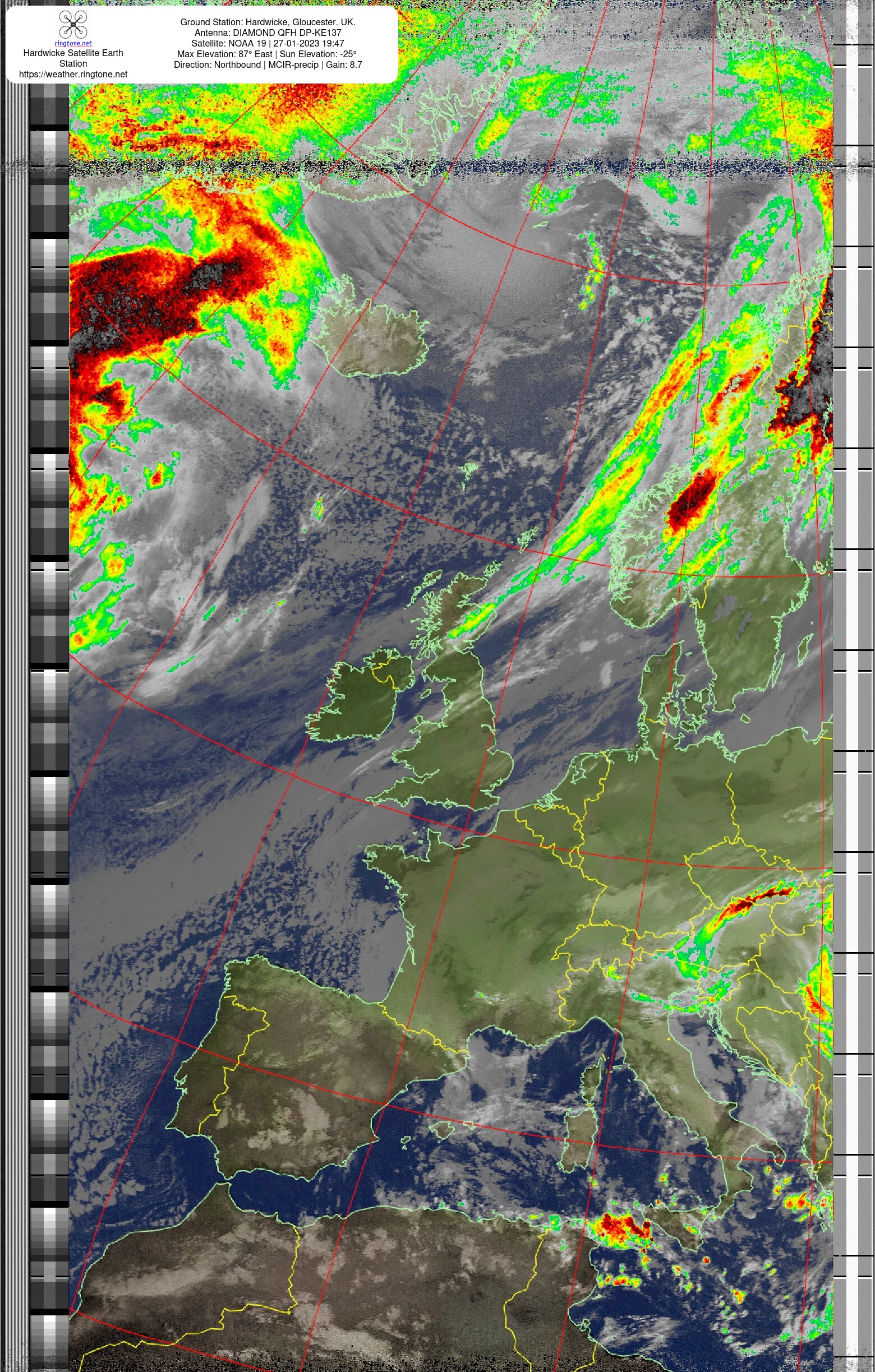875x1372 pixels.
Task: Click the Direction Northbound MCIR-precip line
Action: click(268, 65)
